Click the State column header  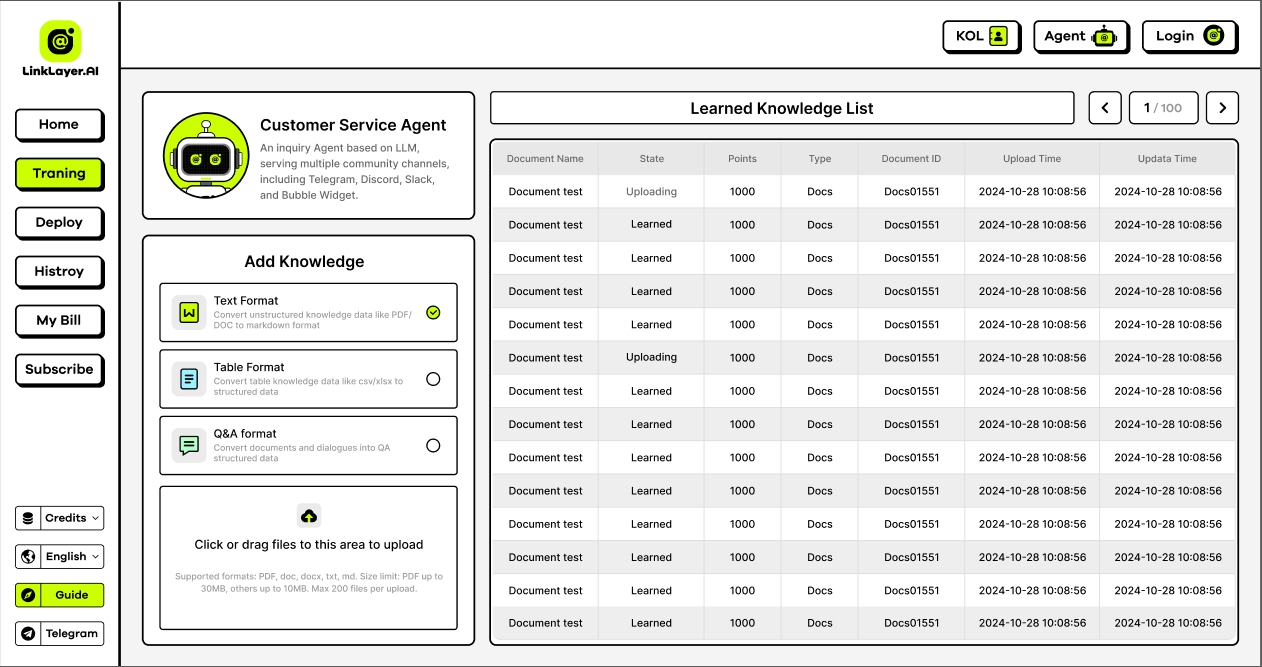pos(652,159)
